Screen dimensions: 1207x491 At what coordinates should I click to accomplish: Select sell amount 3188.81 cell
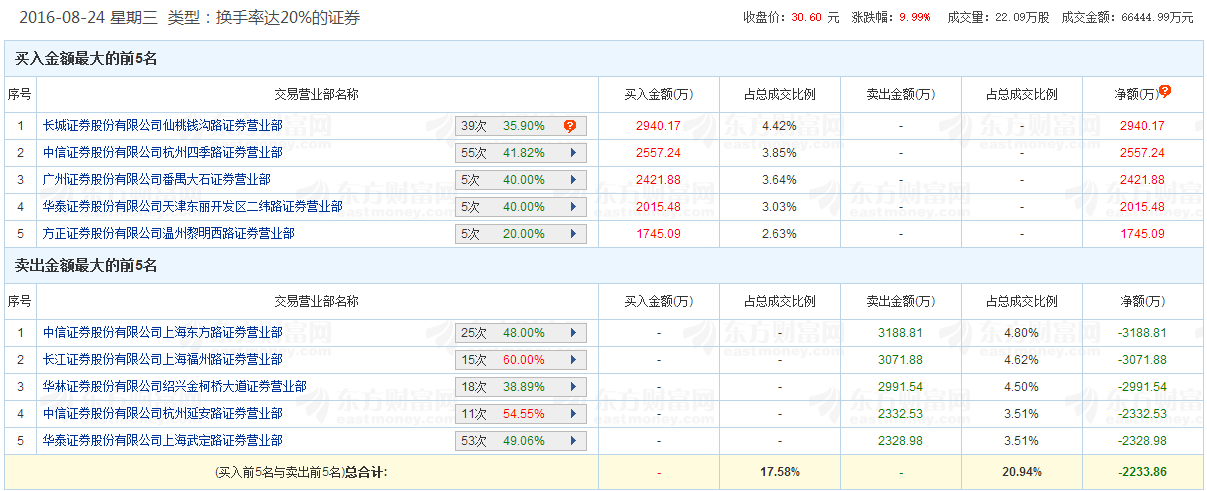point(900,333)
